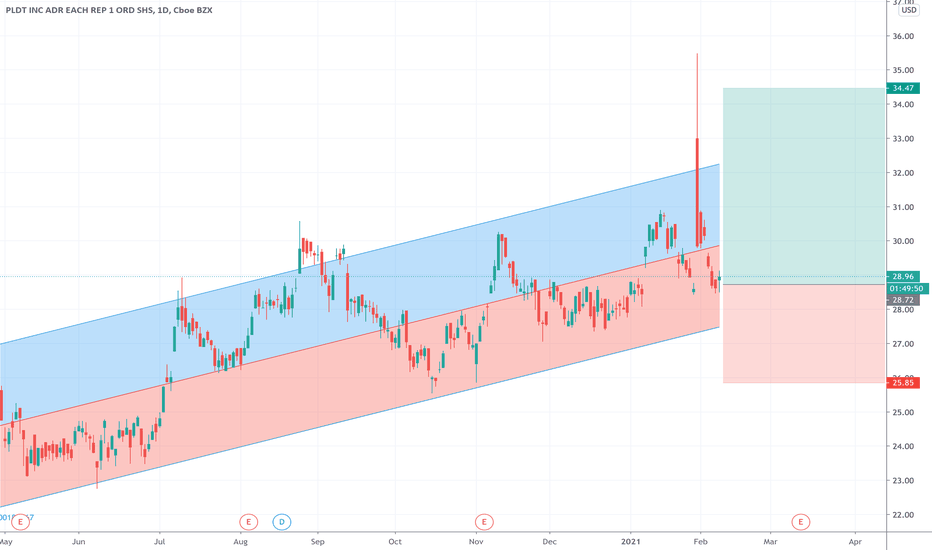Image resolution: width=932 pixels, height=550 pixels.
Task: Click the Apr label on time axis
Action: pyautogui.click(x=855, y=542)
